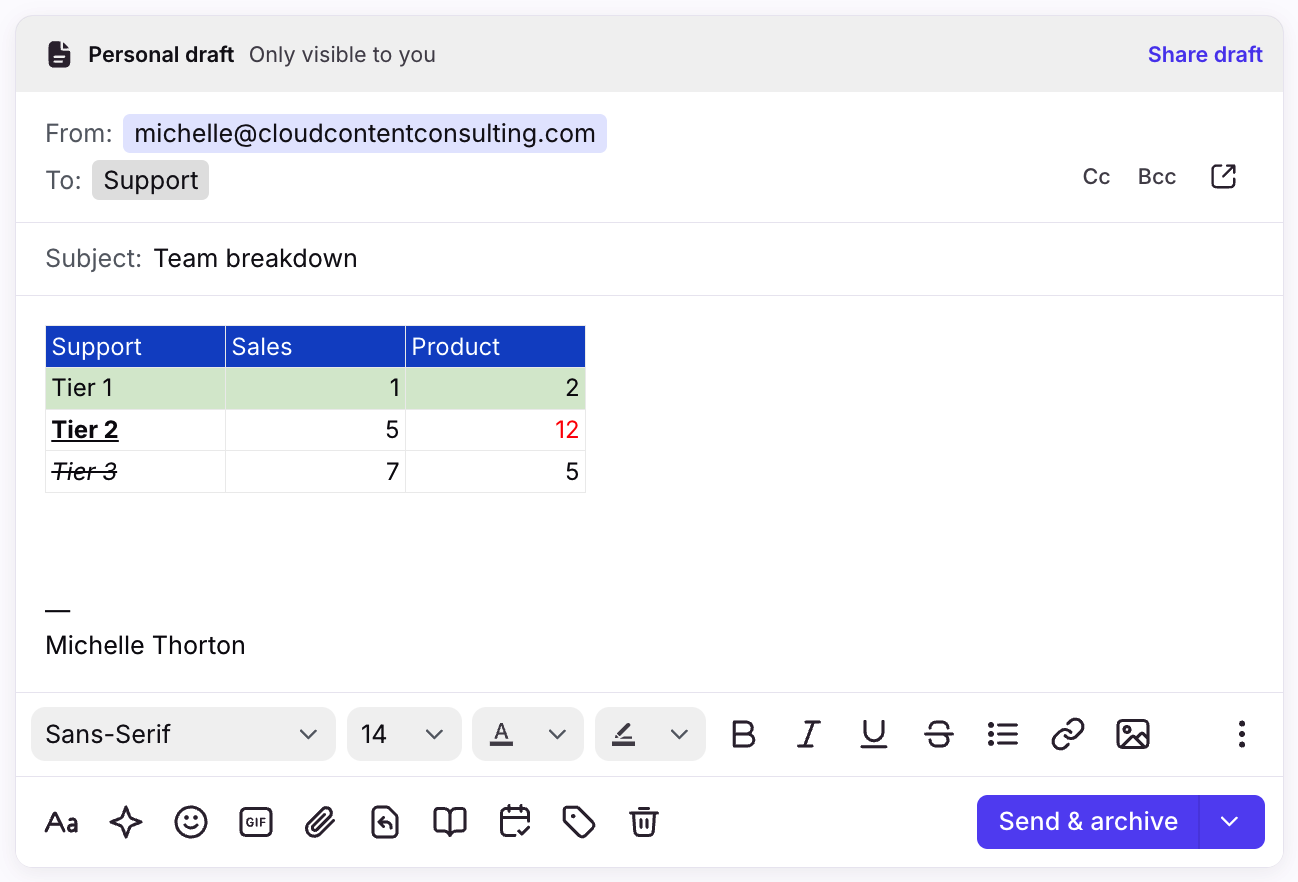Open the AI sparkle assistant icon
This screenshot has height=882, width=1298.
(126, 822)
